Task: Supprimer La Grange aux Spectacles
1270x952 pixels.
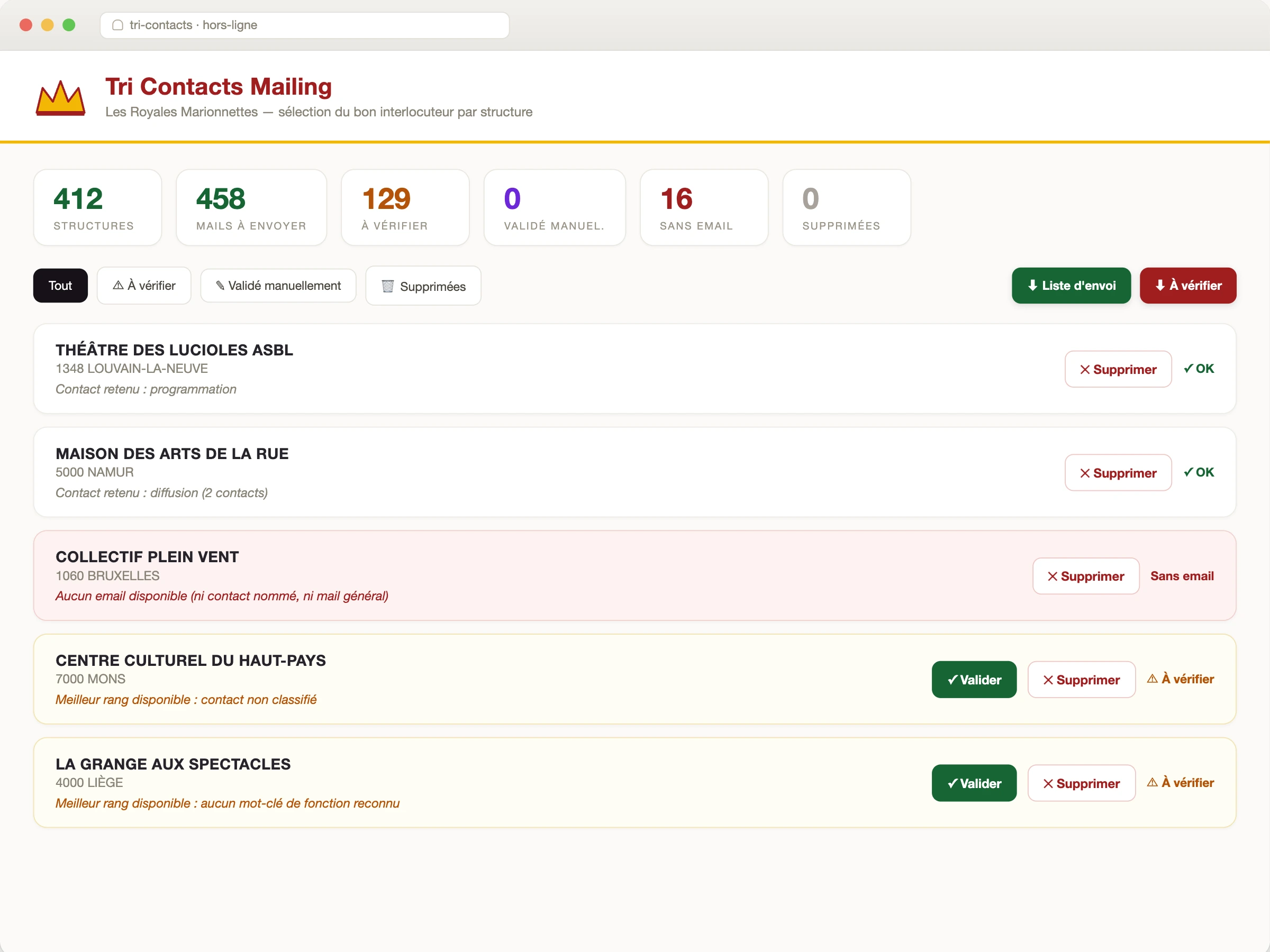Action: pyautogui.click(x=1082, y=783)
